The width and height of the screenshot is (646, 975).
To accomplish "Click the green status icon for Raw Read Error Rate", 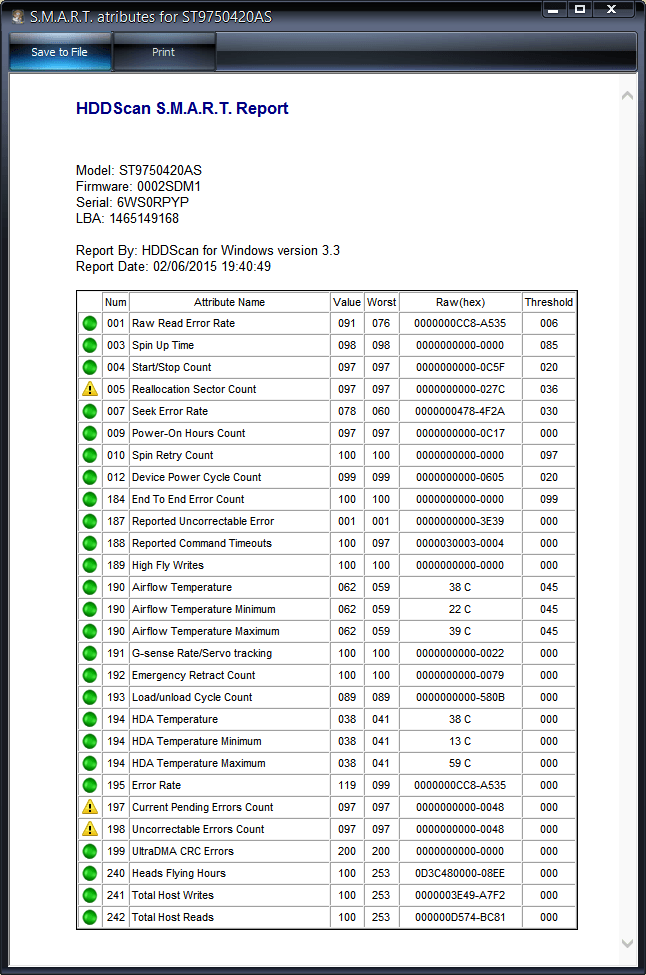I will pyautogui.click(x=90, y=323).
